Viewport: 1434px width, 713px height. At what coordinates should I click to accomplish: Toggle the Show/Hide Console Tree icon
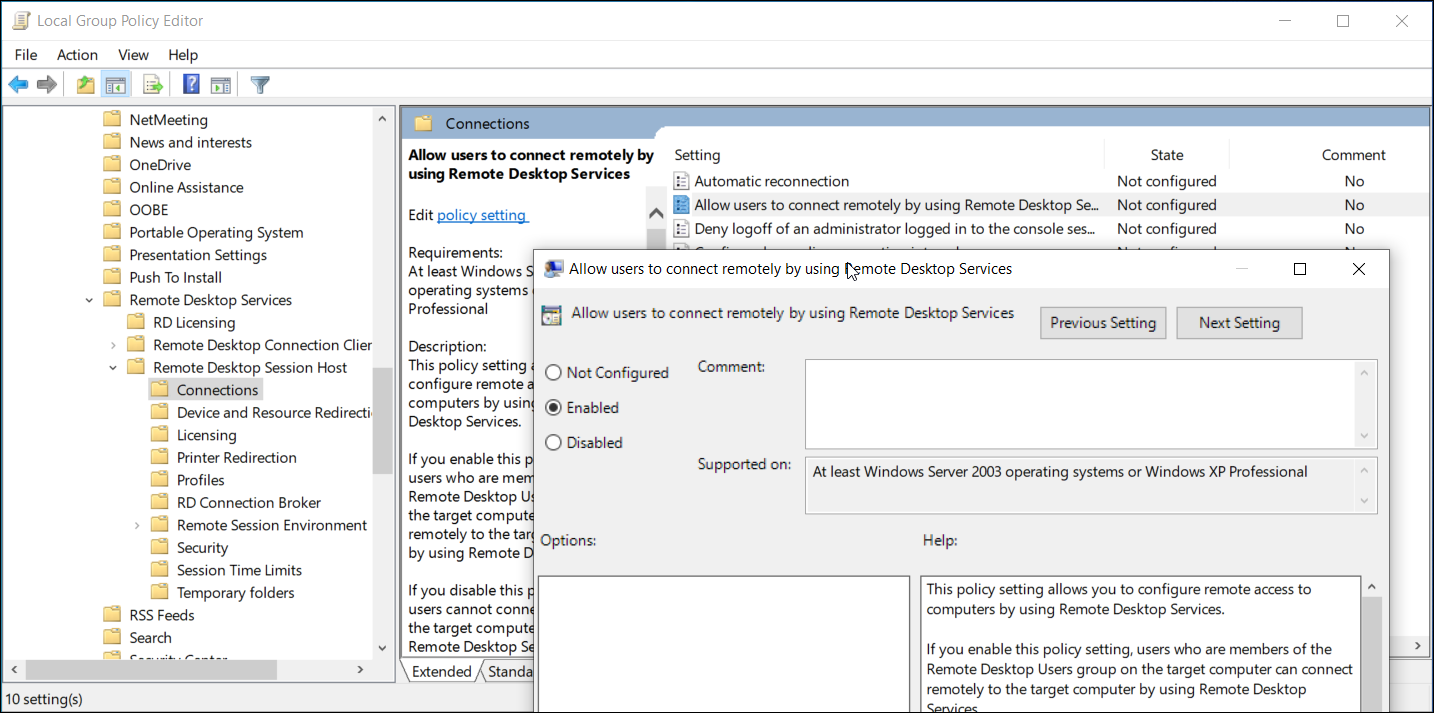pos(116,85)
